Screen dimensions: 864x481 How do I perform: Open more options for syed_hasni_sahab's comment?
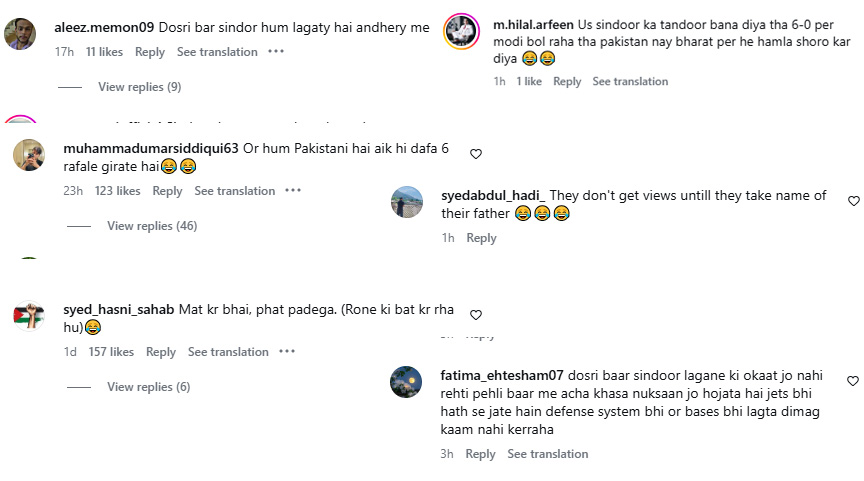coord(287,352)
